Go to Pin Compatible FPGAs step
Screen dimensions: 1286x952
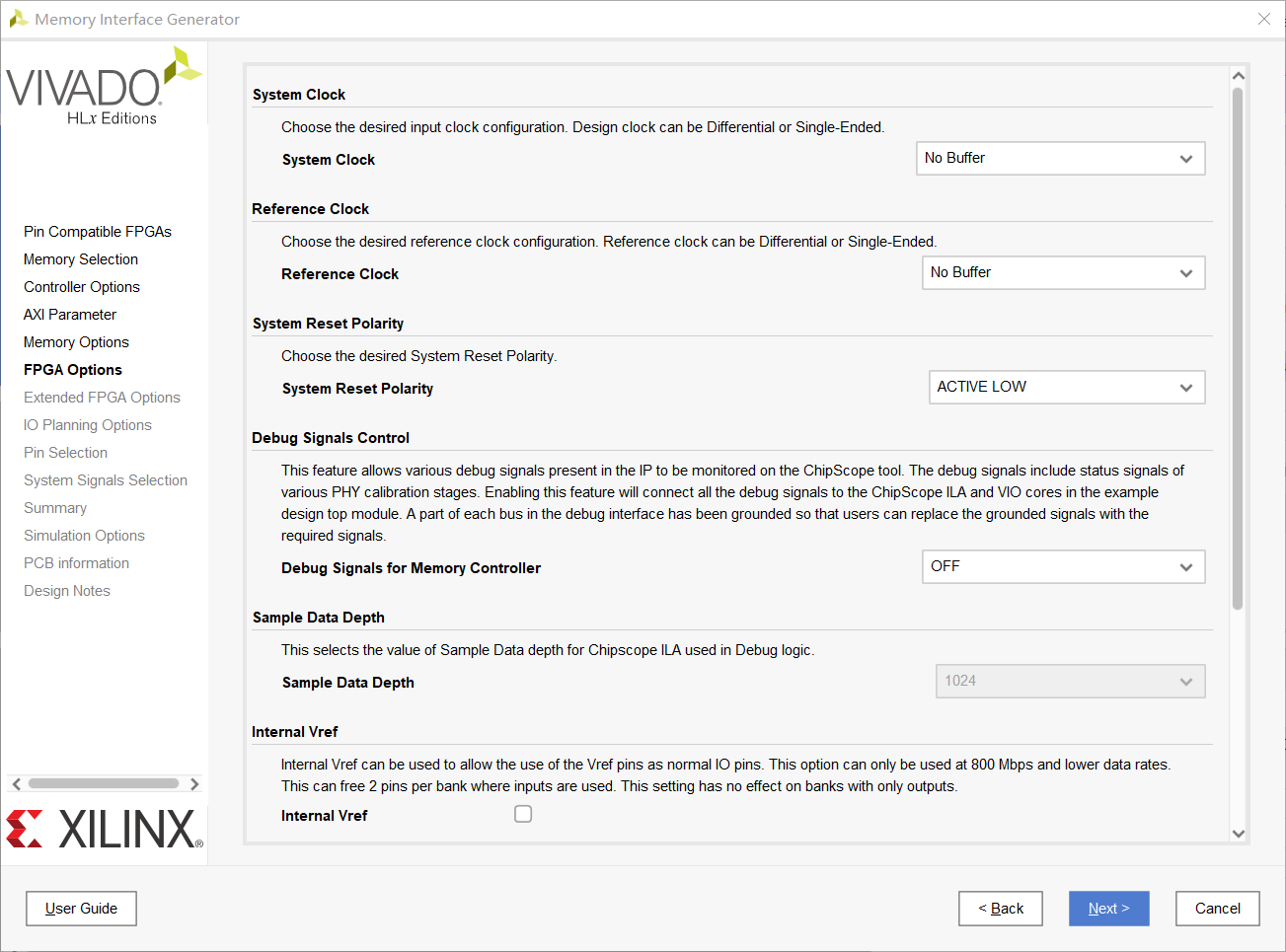[98, 232]
